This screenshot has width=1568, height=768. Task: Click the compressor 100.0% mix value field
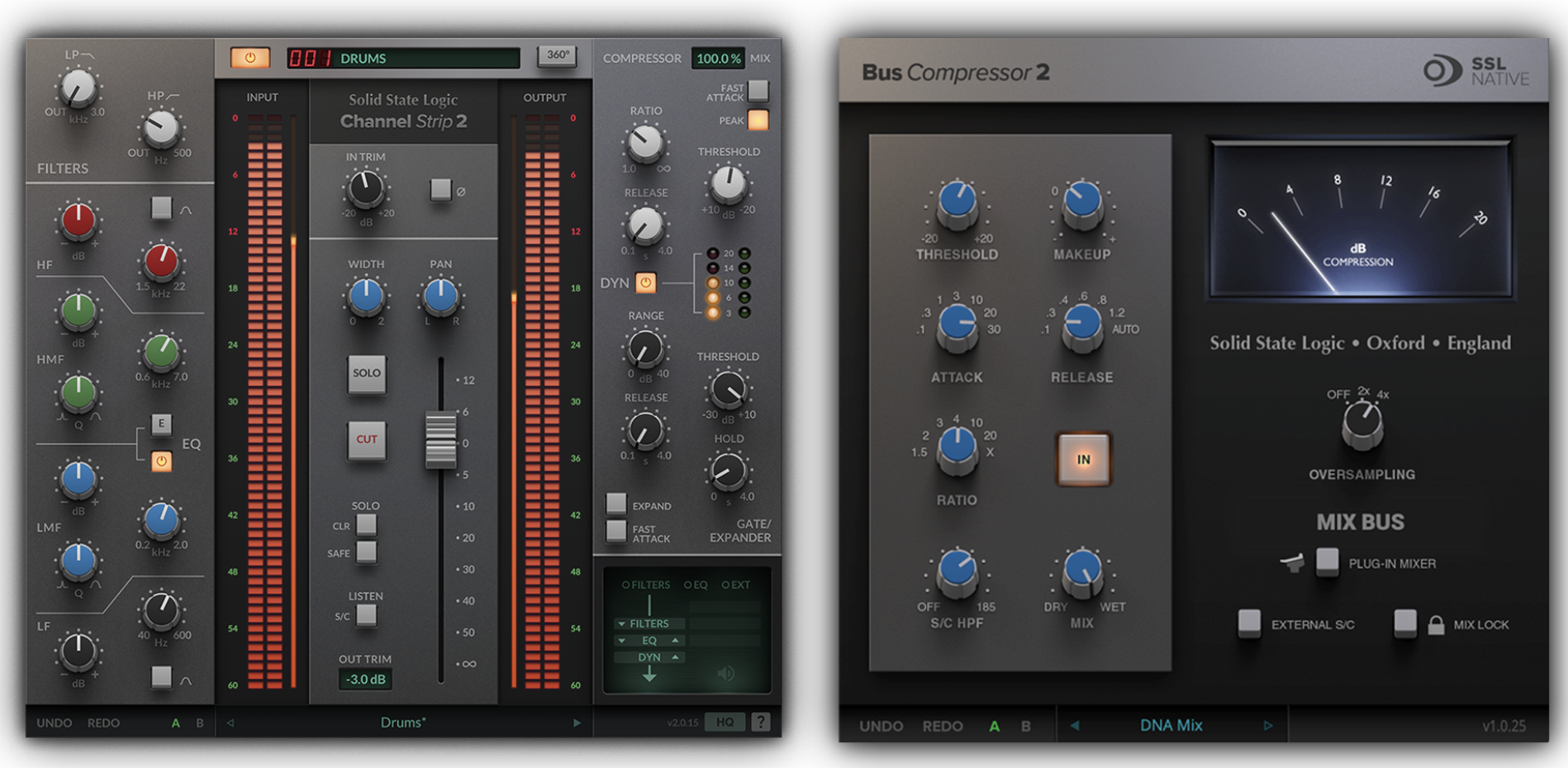click(x=718, y=58)
